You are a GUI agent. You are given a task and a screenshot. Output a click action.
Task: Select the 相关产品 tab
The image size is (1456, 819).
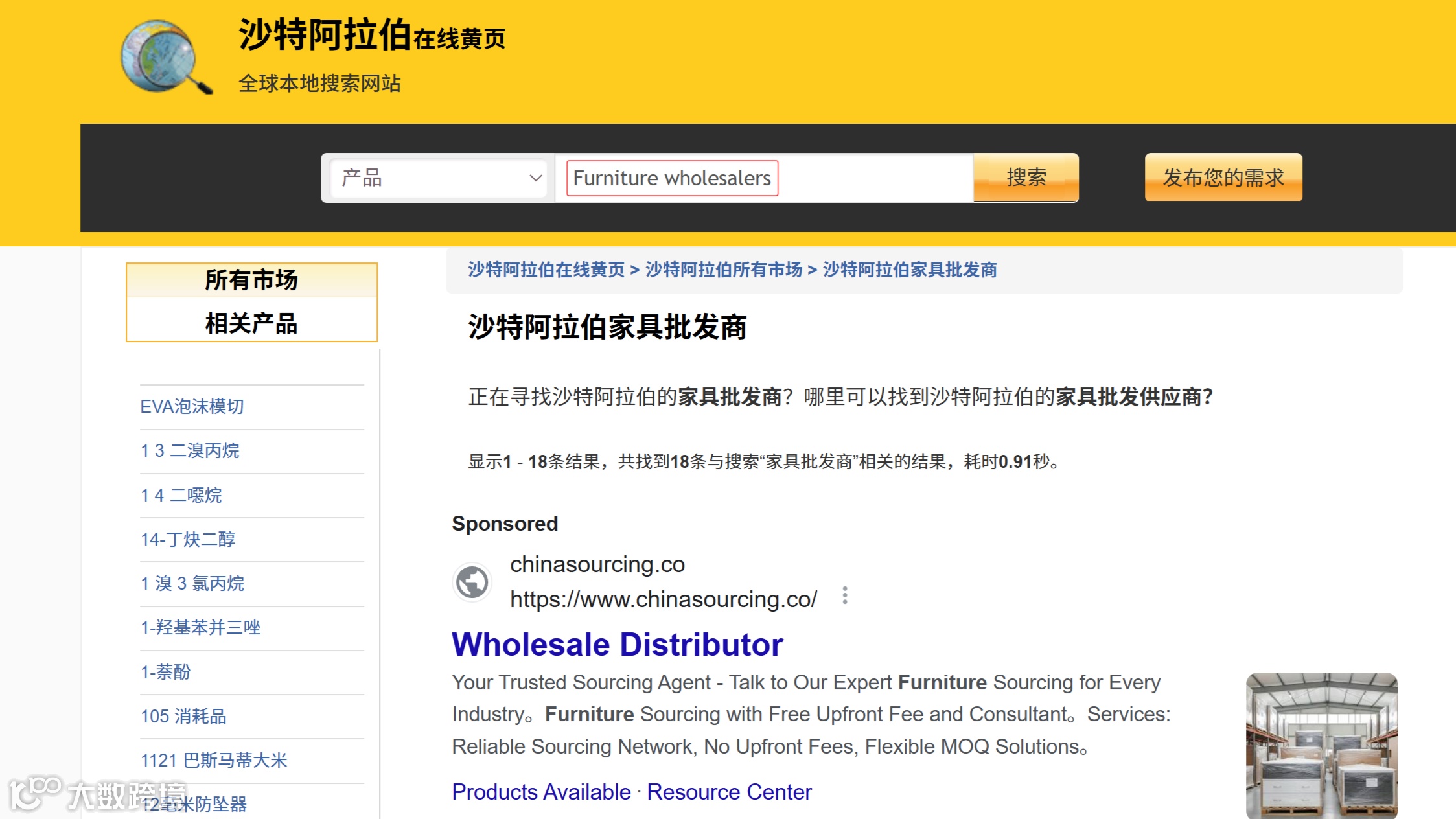(251, 323)
